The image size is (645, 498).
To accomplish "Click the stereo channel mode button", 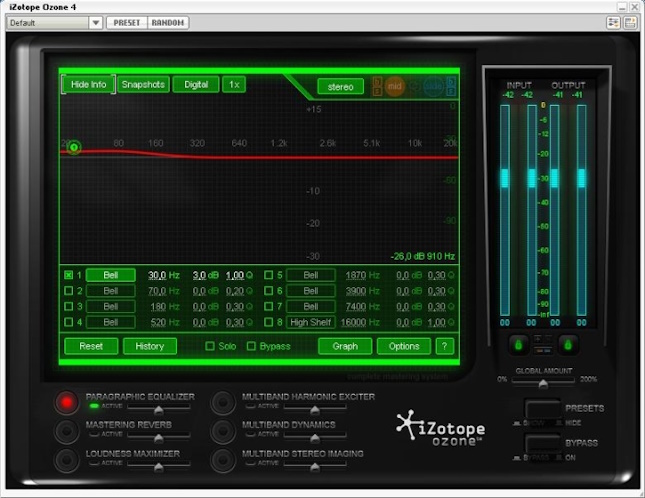I will pos(341,87).
